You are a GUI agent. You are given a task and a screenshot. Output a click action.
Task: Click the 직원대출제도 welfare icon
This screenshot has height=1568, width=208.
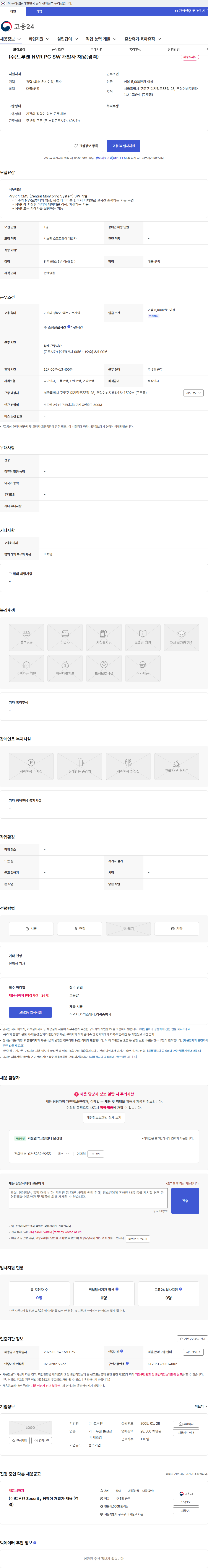tap(65, 668)
